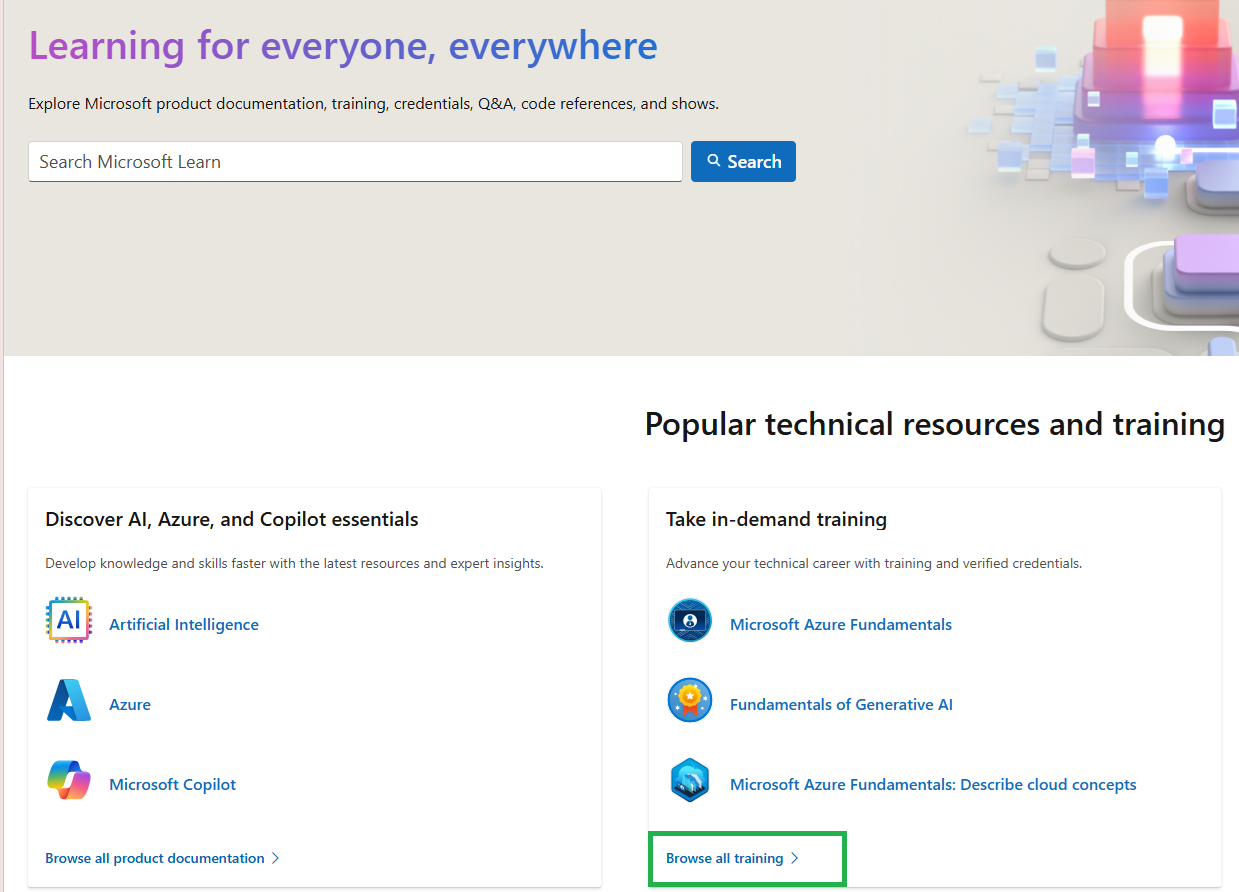Open the Azure text link
The height and width of the screenshot is (892, 1239).
pyautogui.click(x=130, y=704)
